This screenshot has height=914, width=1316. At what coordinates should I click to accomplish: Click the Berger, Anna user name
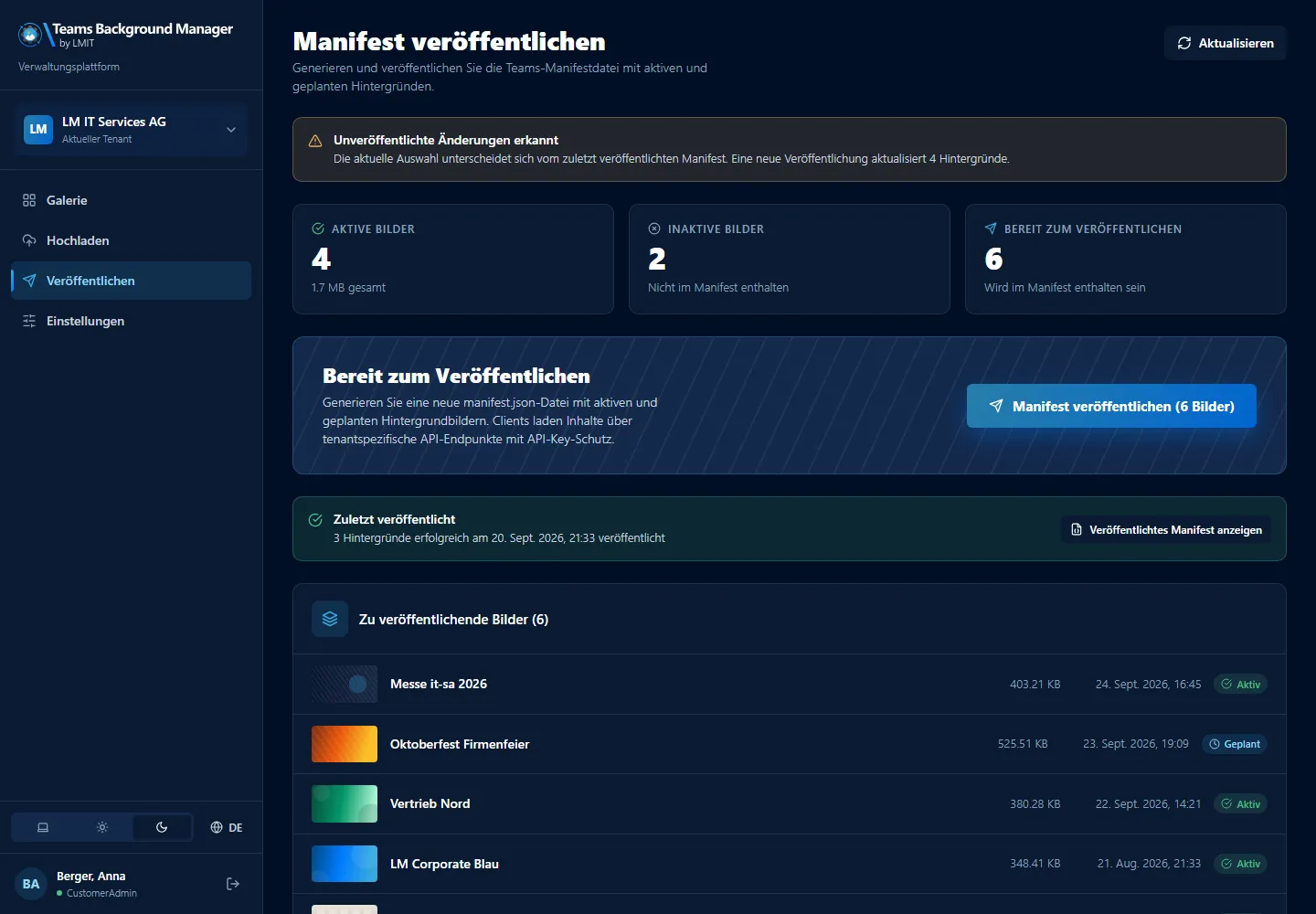[90, 876]
